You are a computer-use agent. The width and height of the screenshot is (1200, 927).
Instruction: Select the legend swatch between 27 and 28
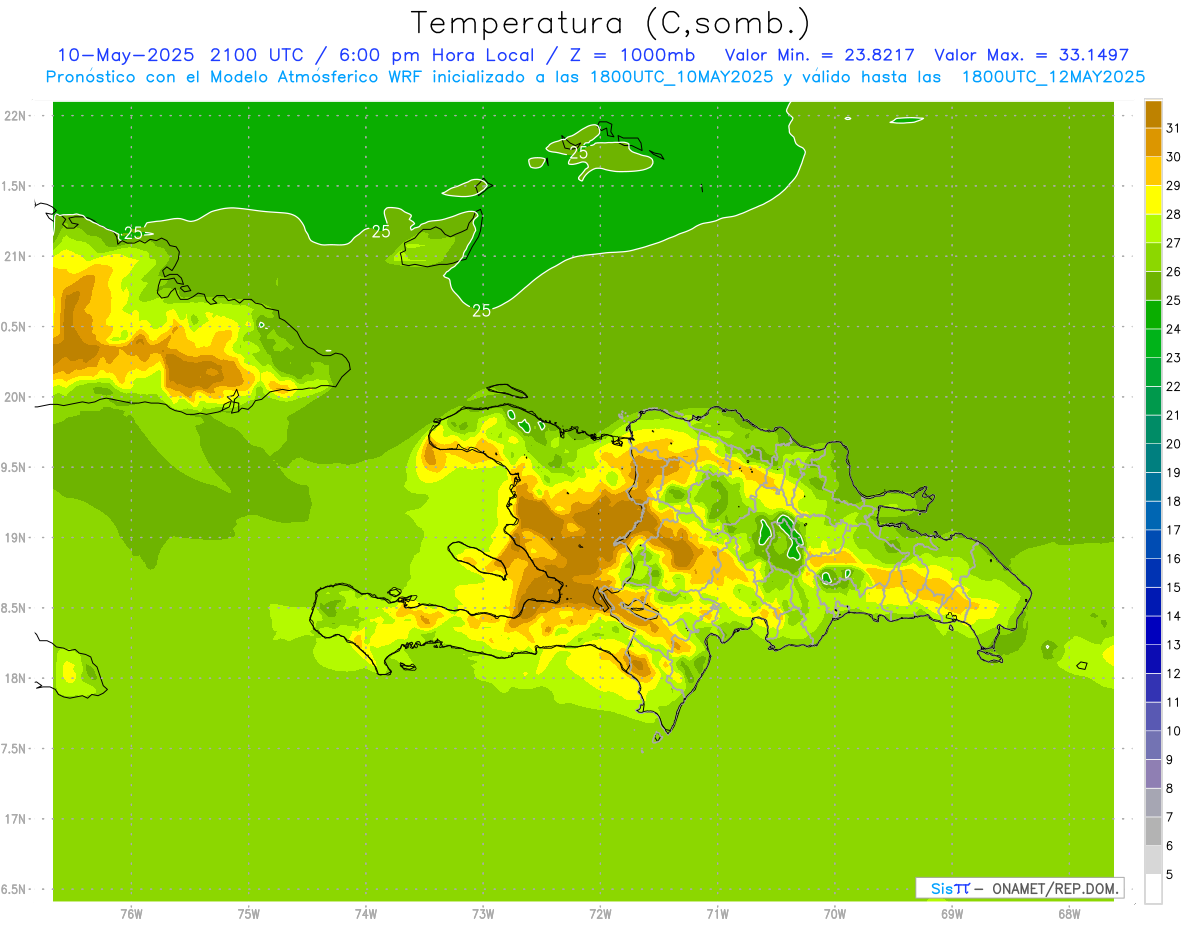[1153, 228]
